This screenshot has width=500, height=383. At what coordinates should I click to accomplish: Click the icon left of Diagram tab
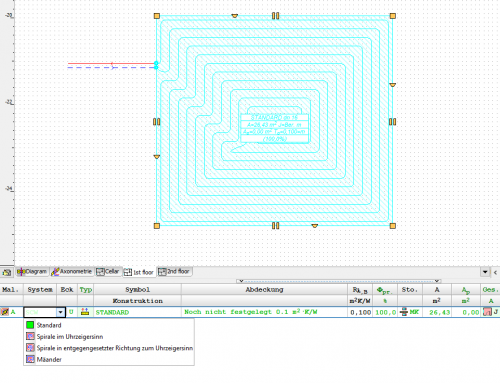pyautogui.click(x=7, y=272)
